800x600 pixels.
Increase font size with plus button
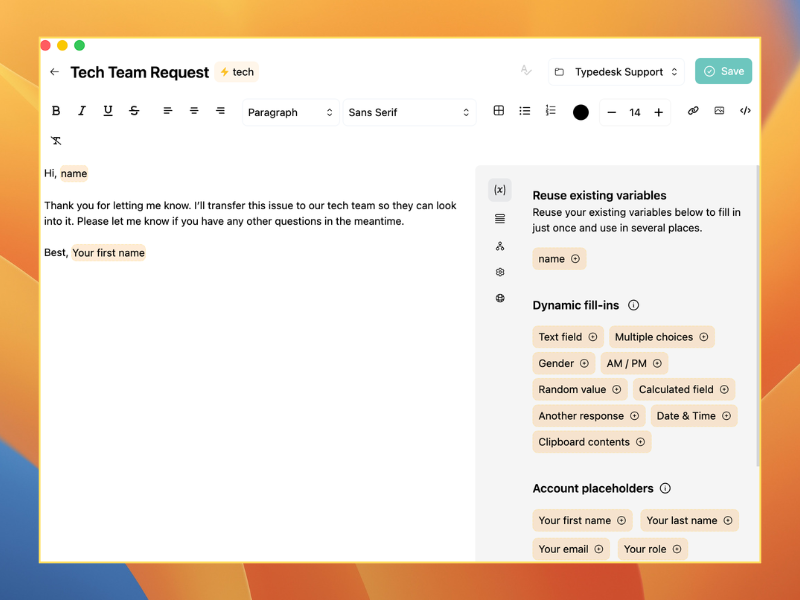pyautogui.click(x=659, y=112)
